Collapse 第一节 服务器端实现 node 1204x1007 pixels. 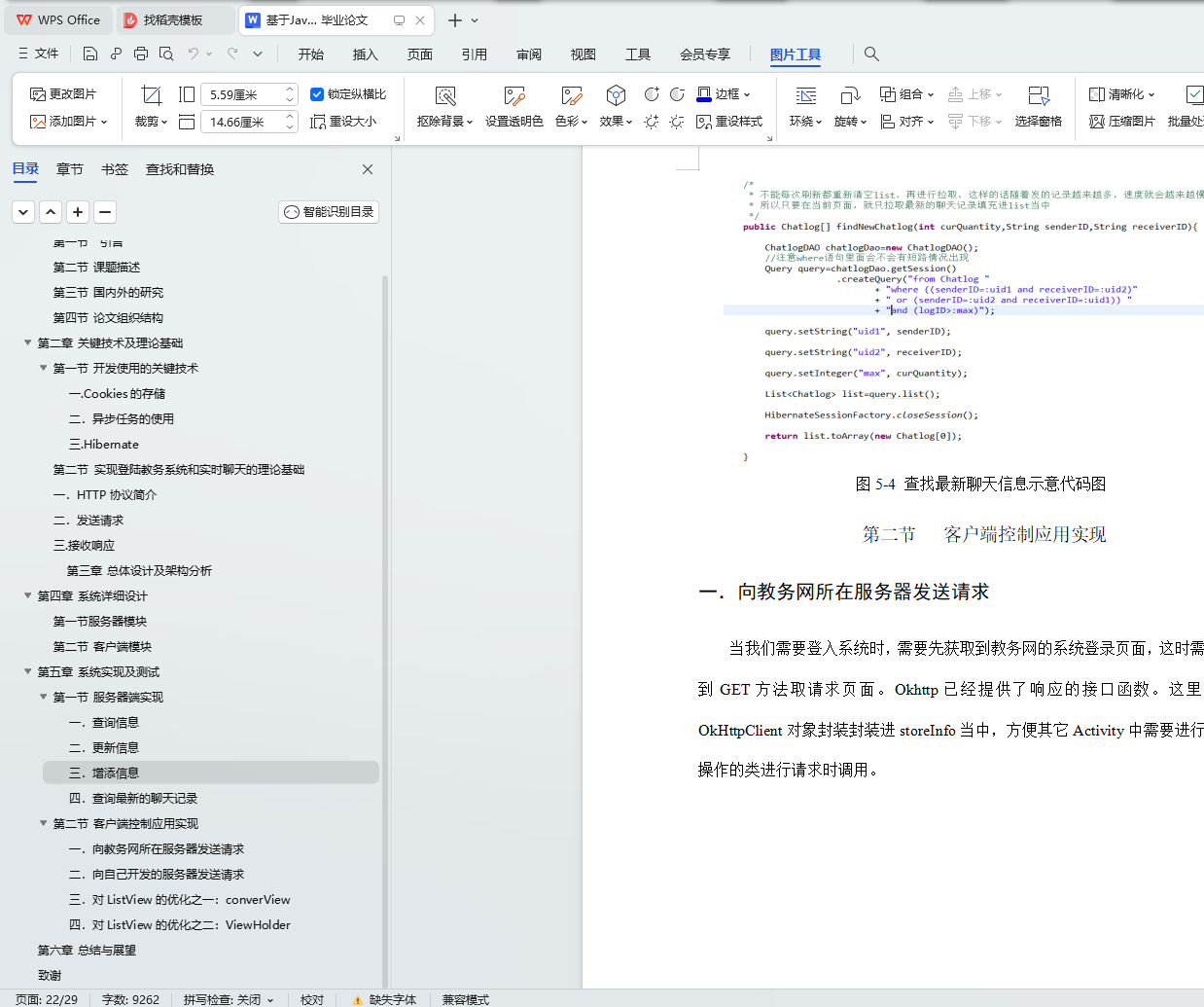[x=43, y=697]
